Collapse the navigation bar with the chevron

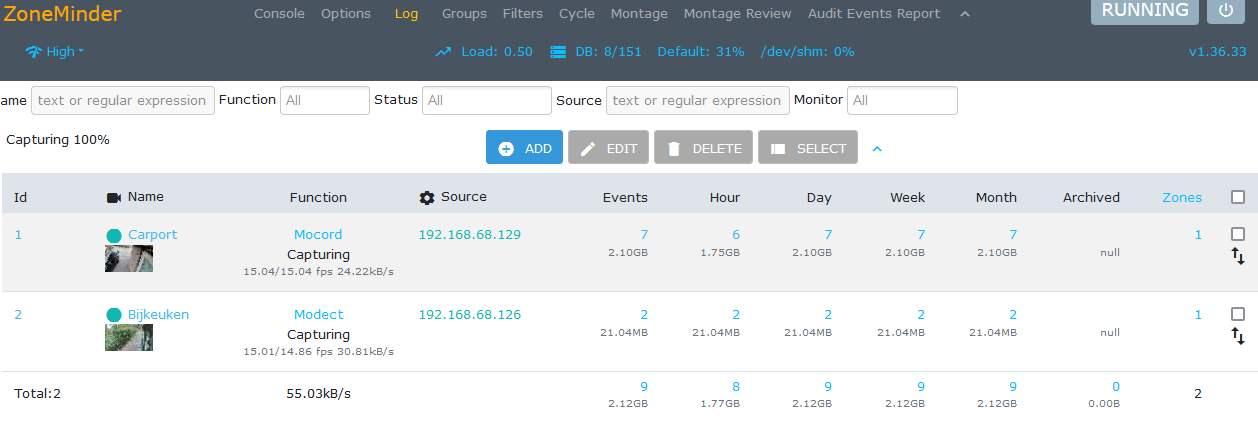(x=965, y=14)
